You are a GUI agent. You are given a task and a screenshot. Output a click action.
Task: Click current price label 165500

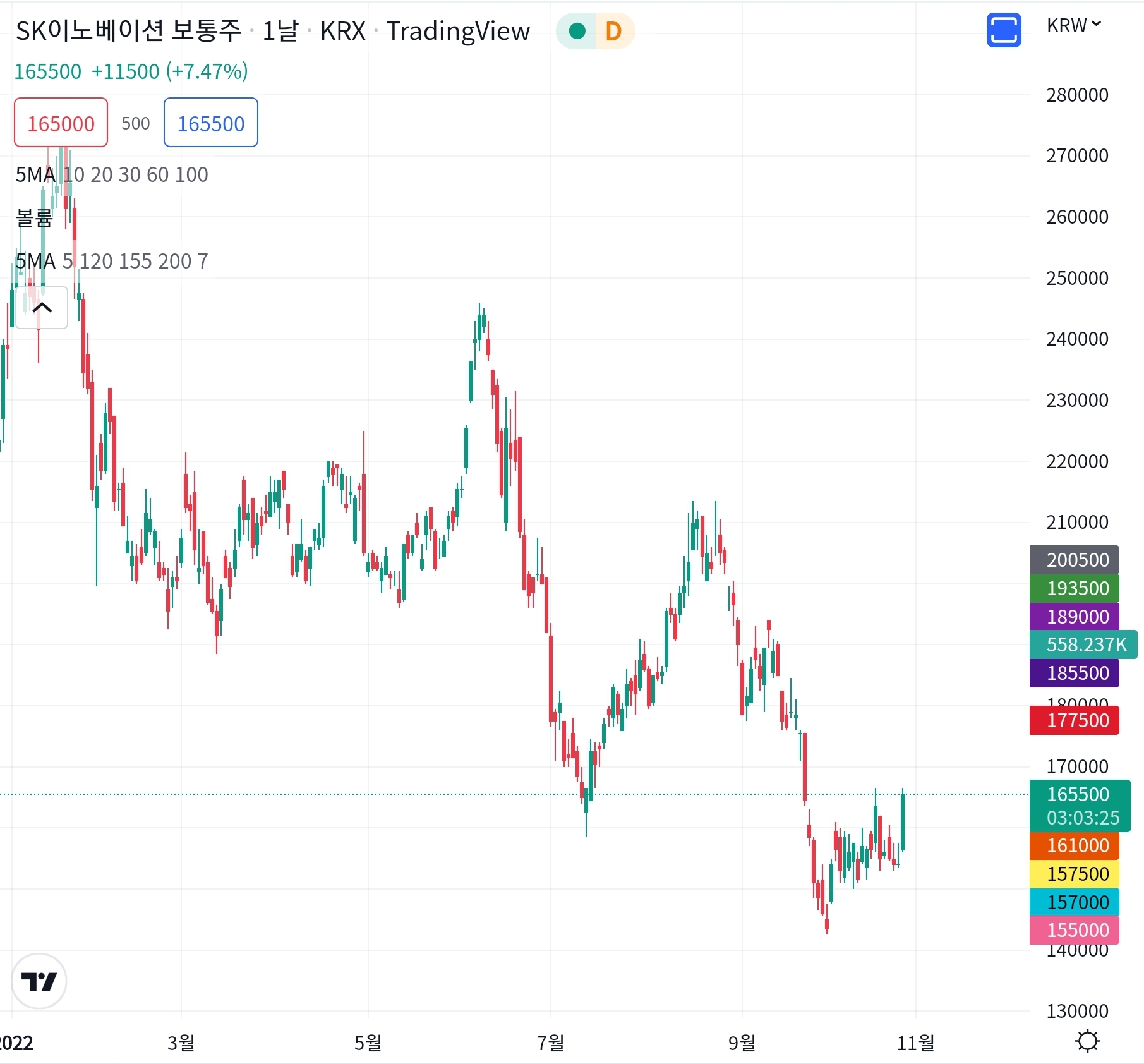1080,806
